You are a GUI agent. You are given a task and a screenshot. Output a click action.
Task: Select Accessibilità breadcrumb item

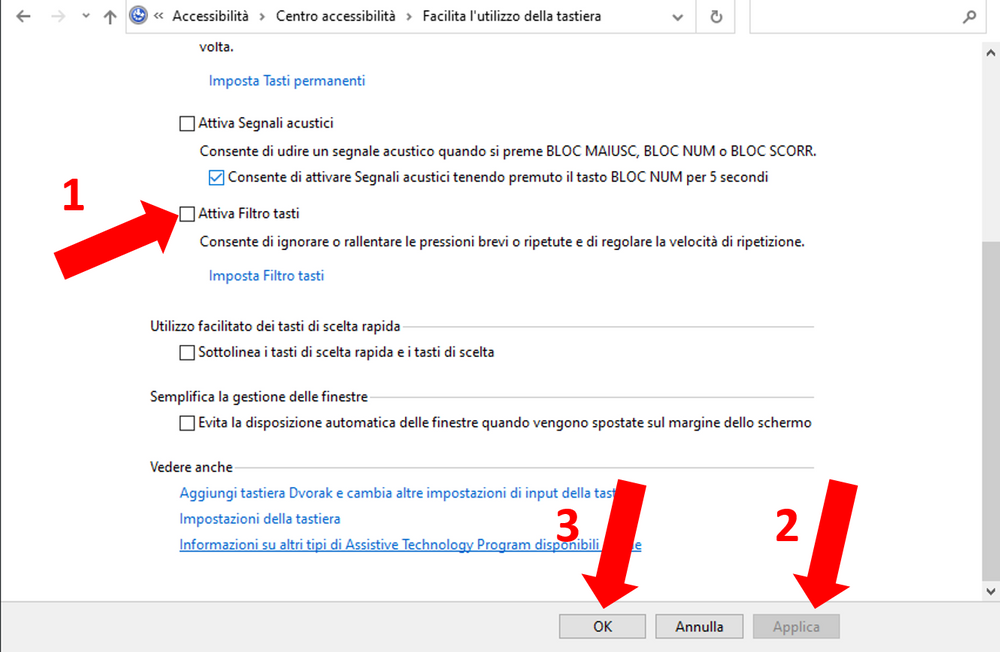pyautogui.click(x=210, y=17)
